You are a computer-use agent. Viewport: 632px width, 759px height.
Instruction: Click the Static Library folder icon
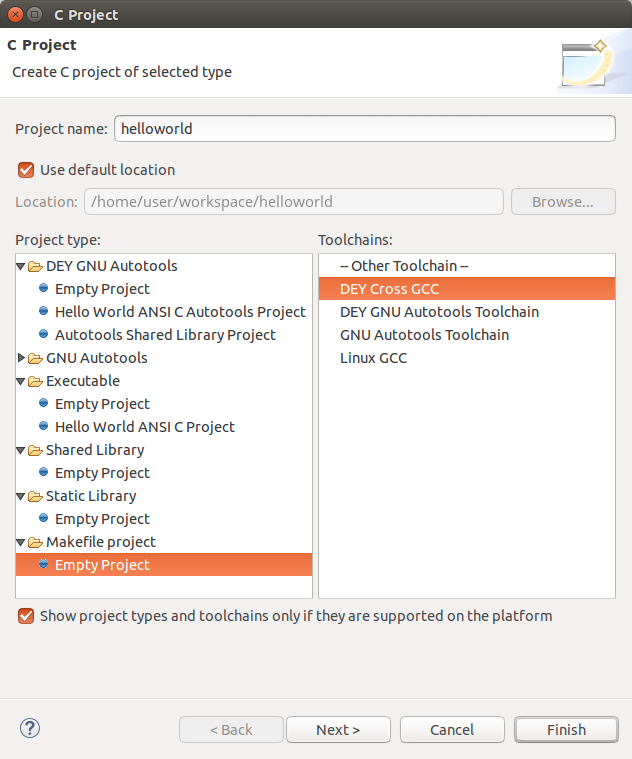point(36,496)
